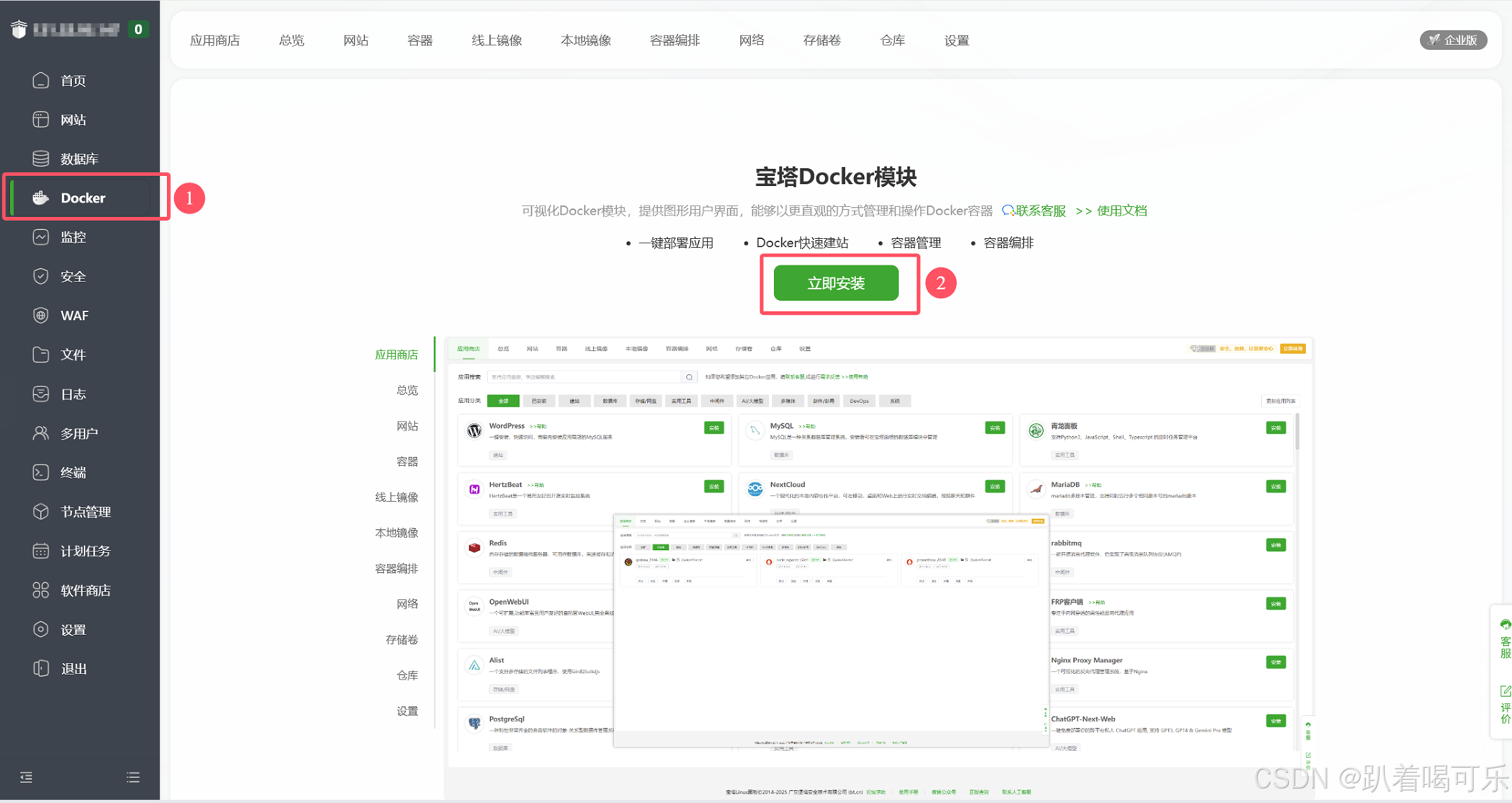Open 日志 log icon in sidebar
Image resolution: width=1512 pixels, height=803 pixels.
[41, 394]
